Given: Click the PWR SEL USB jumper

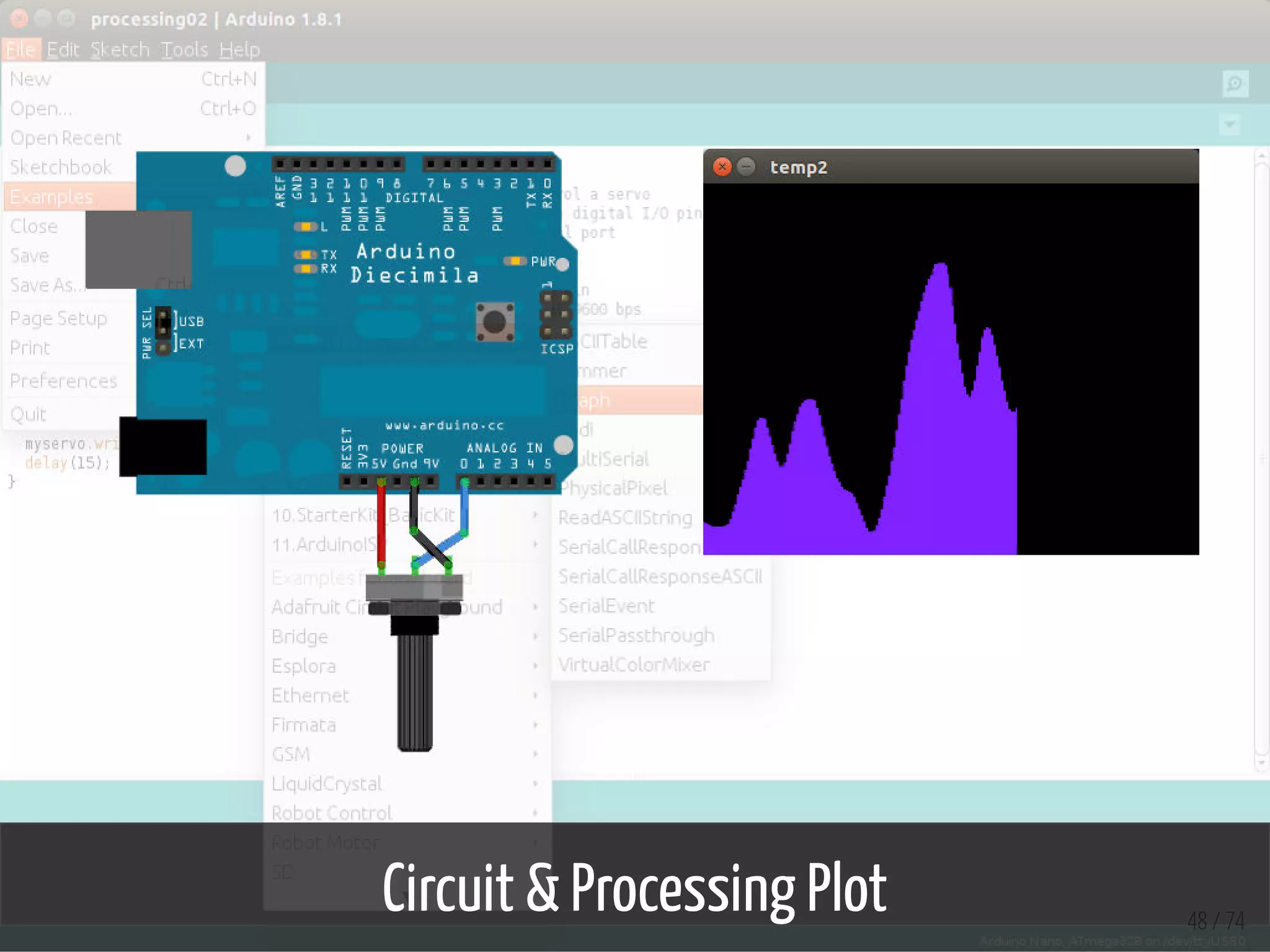Looking at the screenshot, I should [x=164, y=321].
